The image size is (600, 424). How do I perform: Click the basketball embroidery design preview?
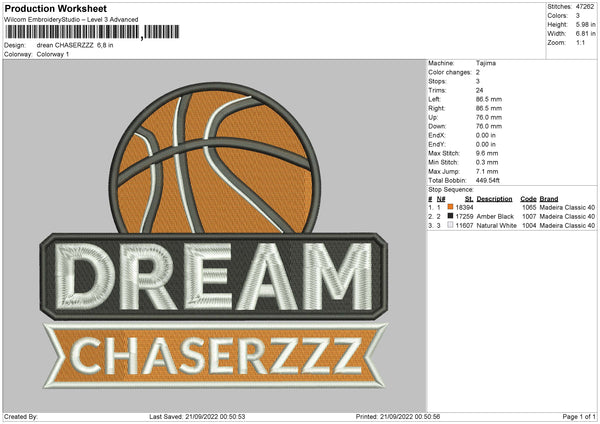pyautogui.click(x=214, y=236)
